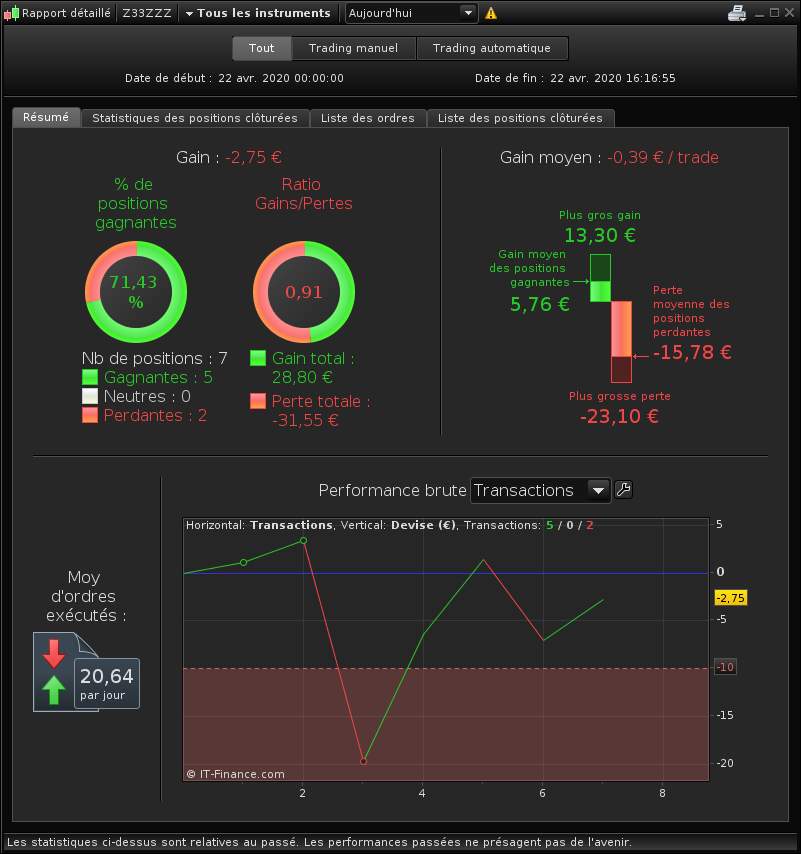Click the -10 drawdown level label
Screen dimensions: 801x854
click(x=725, y=667)
